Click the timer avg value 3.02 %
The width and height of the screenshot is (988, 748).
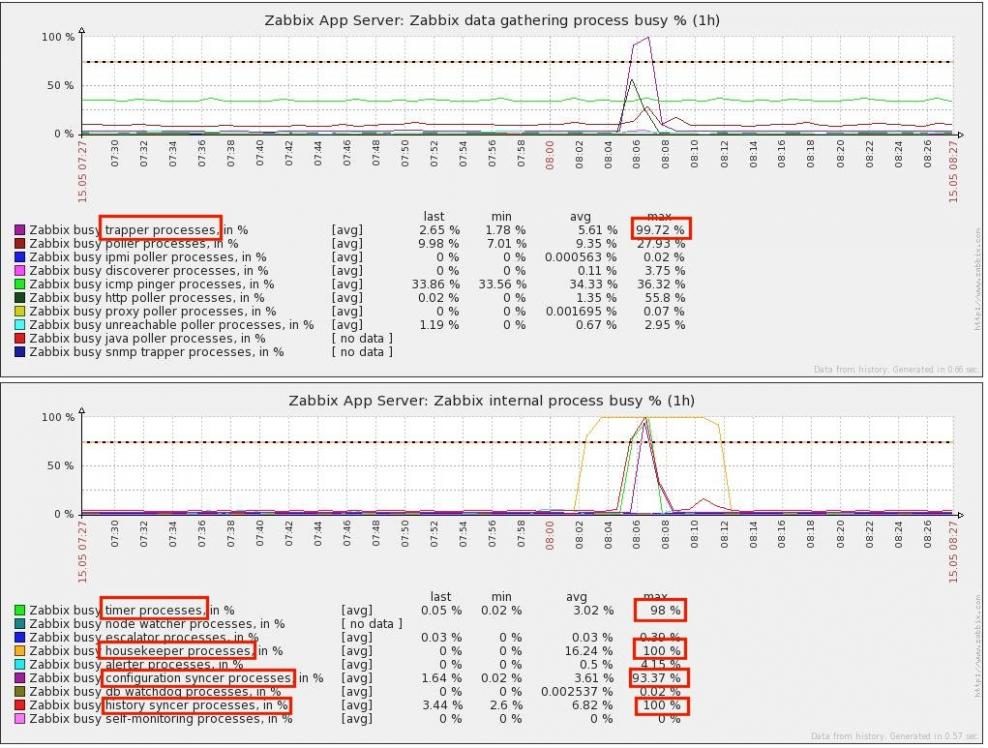(x=592, y=611)
